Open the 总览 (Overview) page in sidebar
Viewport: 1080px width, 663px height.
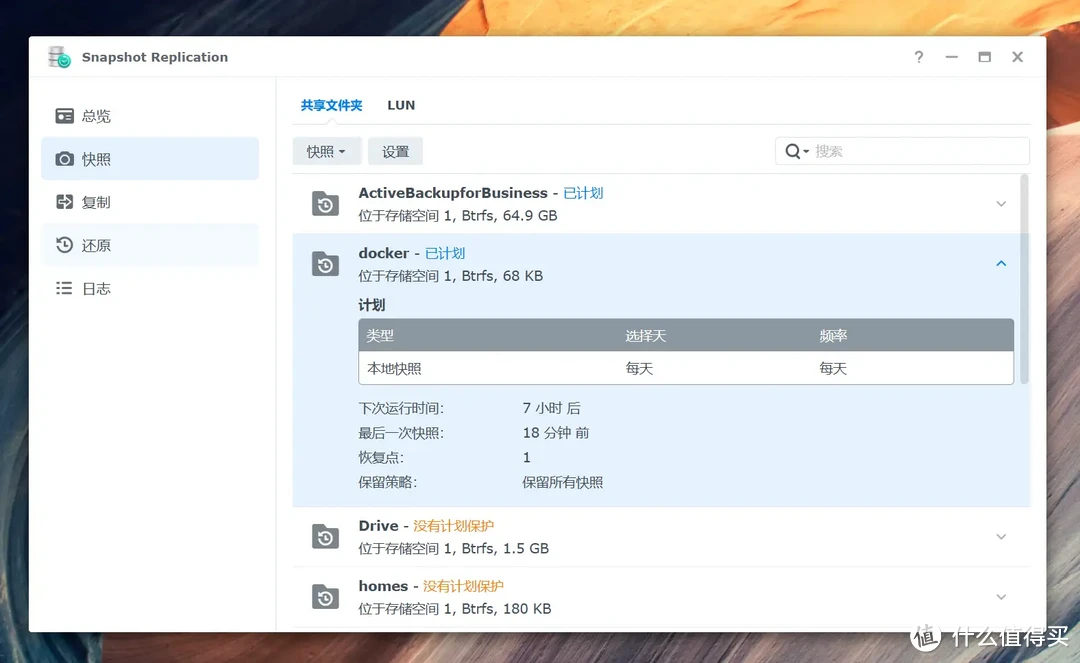tap(95, 115)
